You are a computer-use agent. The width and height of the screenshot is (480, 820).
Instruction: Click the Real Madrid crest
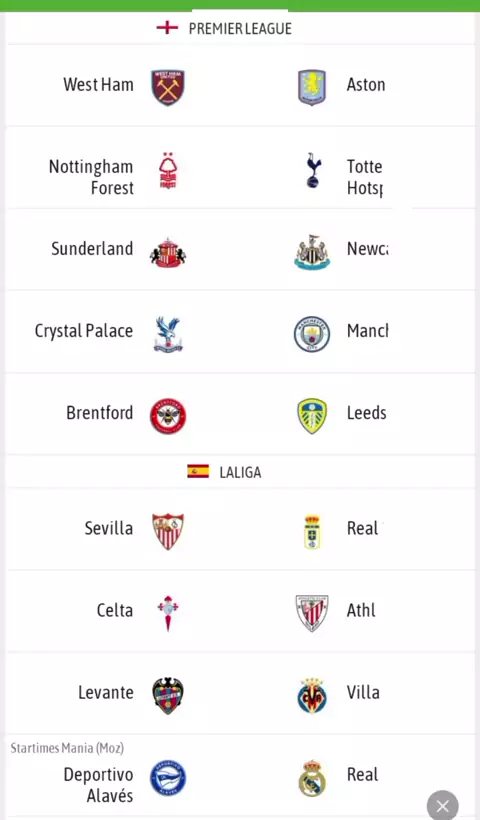[x=312, y=778]
